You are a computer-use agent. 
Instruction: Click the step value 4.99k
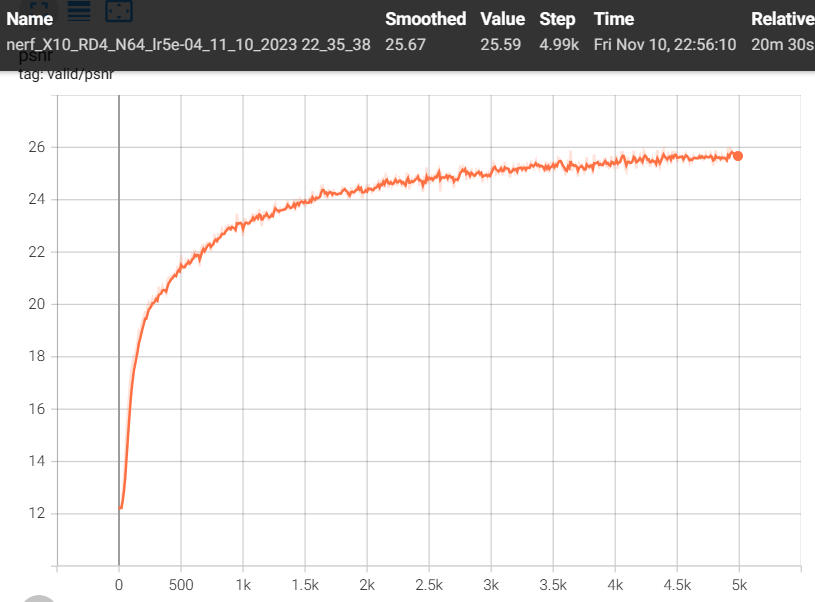(558, 45)
